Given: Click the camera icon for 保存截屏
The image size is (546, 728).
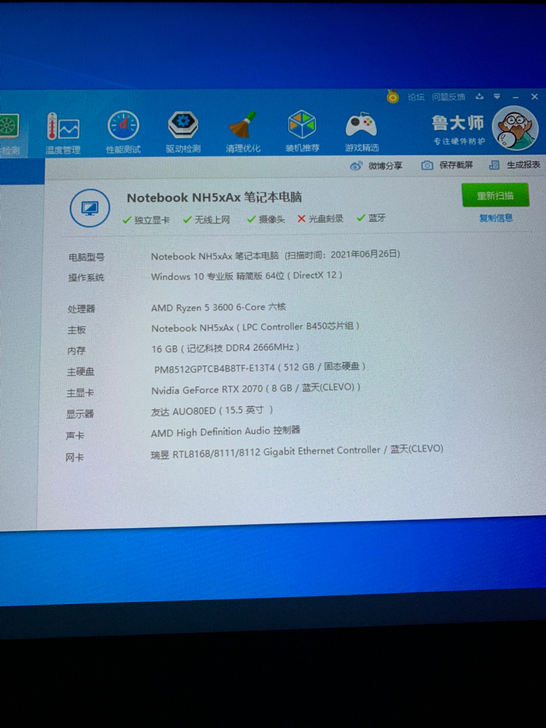Looking at the screenshot, I should click(x=427, y=165).
